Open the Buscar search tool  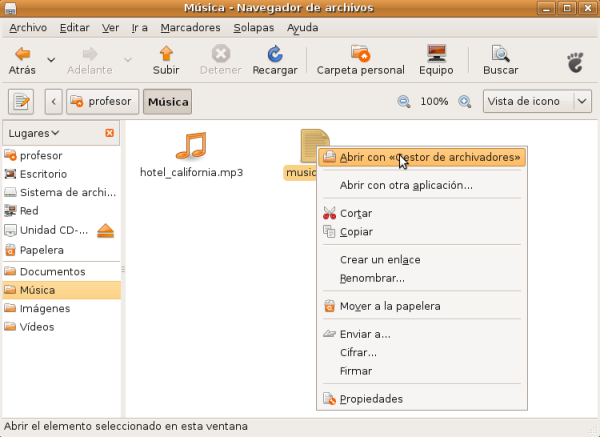click(x=500, y=54)
